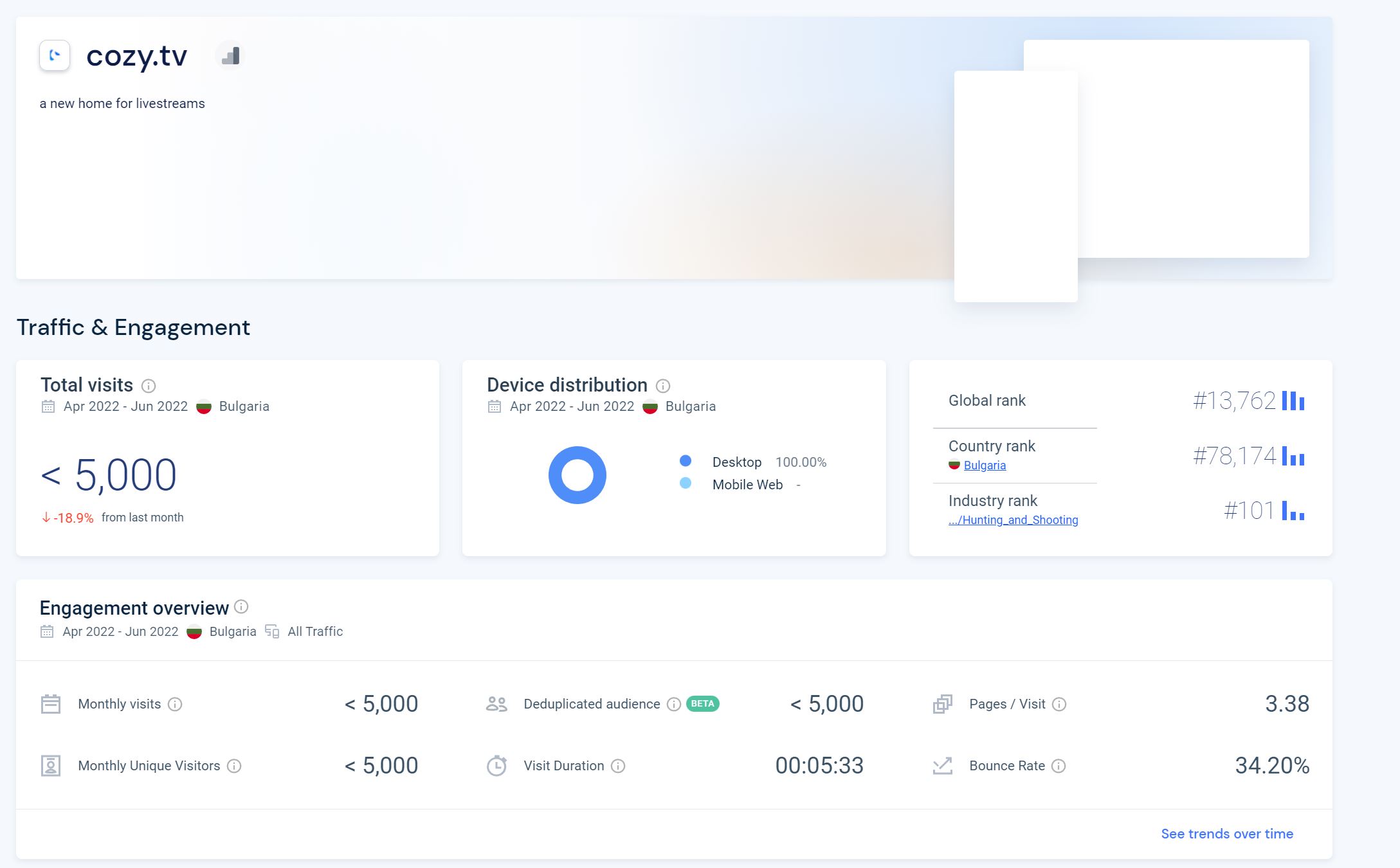
Task: Open info tooltip for Device distribution
Action: (663, 386)
